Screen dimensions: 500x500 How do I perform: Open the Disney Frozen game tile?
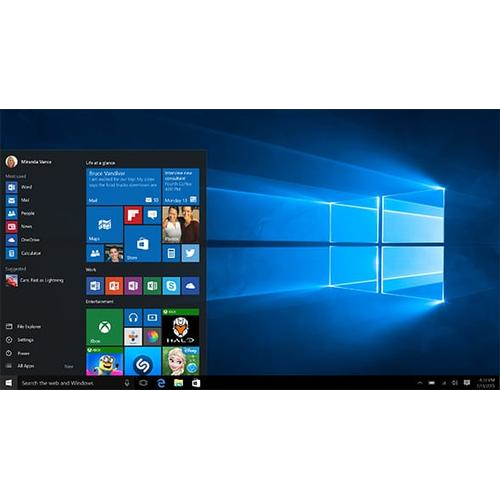pos(181,361)
